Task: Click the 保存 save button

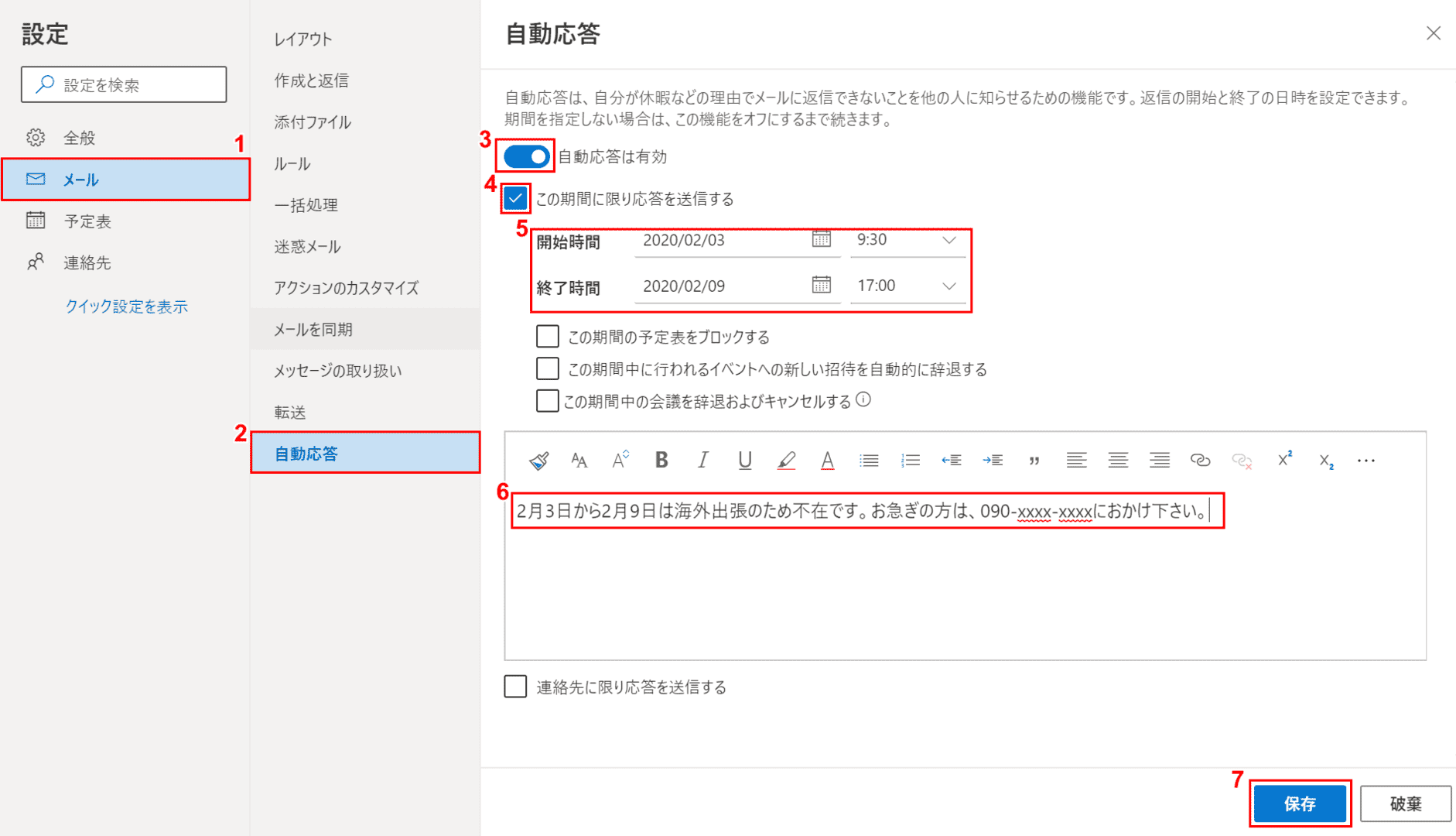Action: coord(1300,803)
